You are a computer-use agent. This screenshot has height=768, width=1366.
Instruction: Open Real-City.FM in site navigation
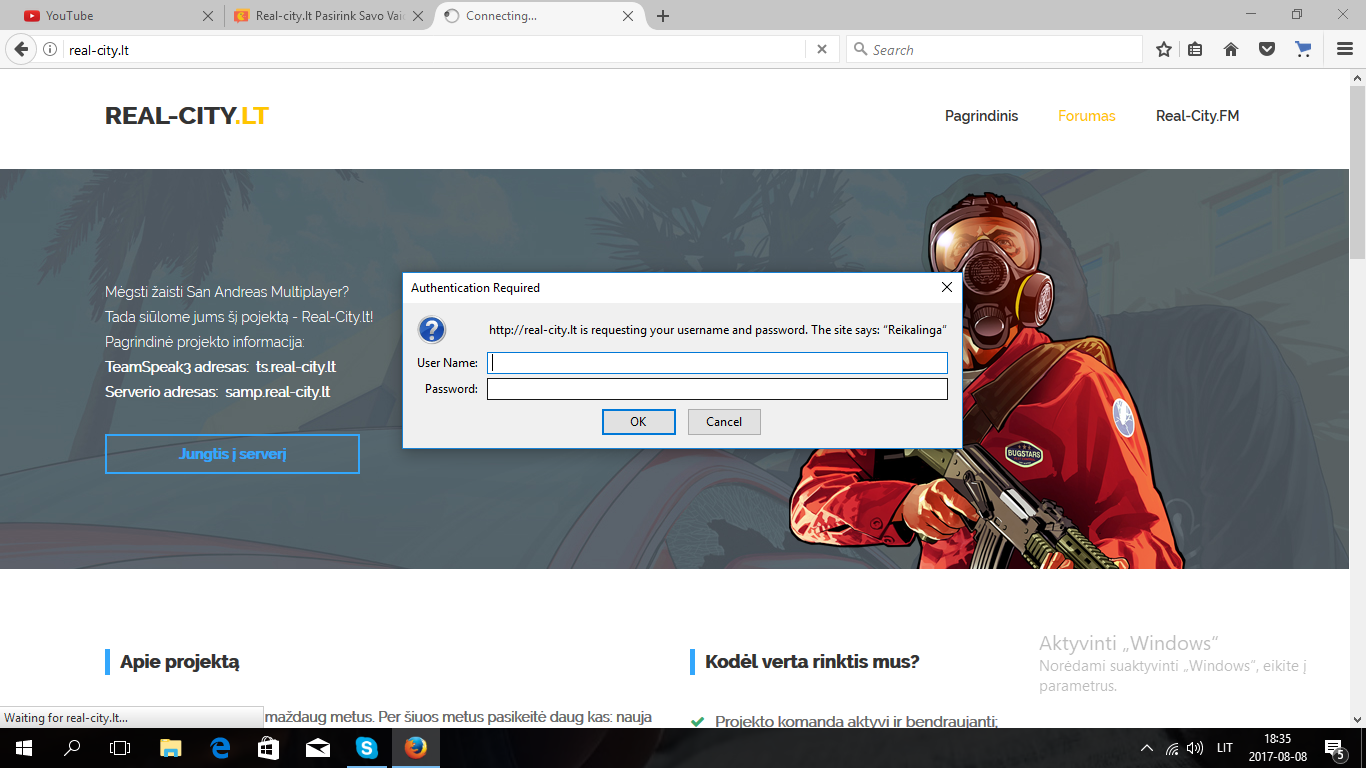(x=1197, y=116)
